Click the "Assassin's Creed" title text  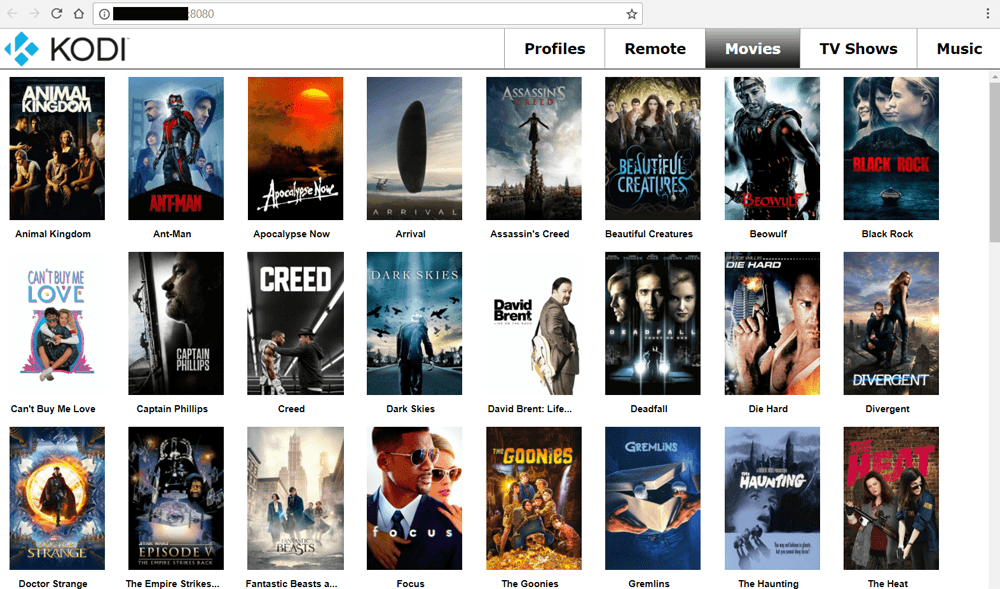pyautogui.click(x=530, y=234)
